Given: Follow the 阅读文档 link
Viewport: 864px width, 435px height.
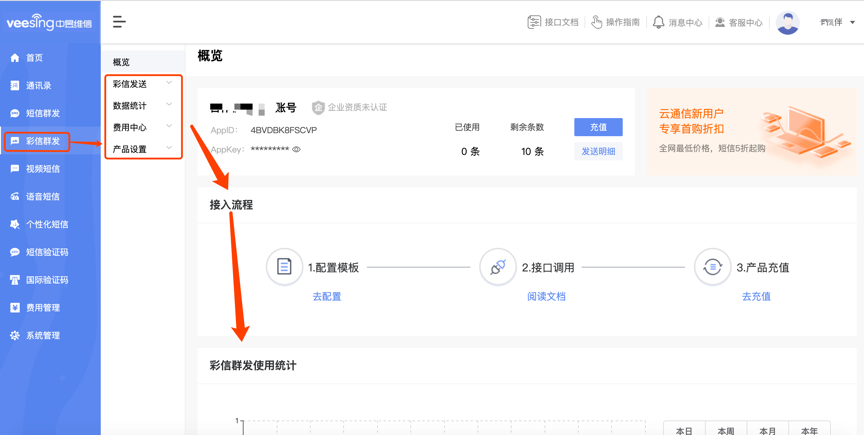Looking at the screenshot, I should (546, 297).
